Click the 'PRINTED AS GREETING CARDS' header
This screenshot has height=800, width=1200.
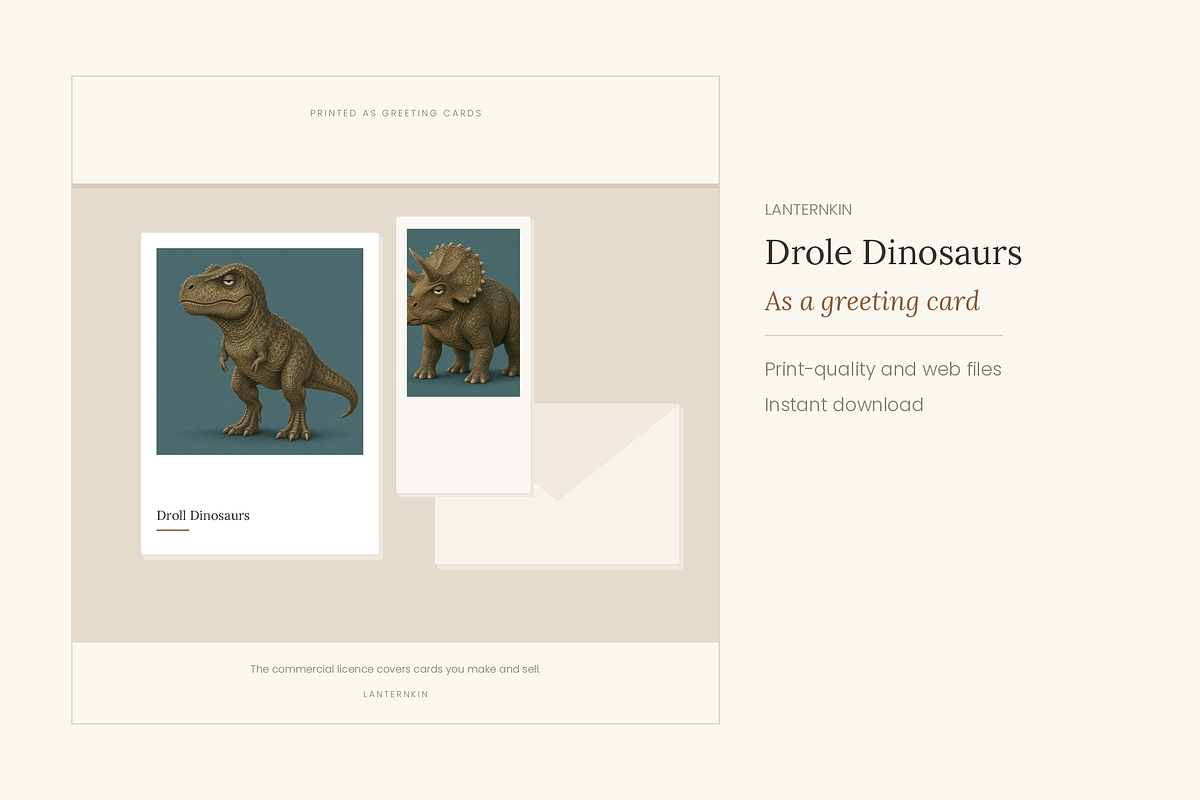396,113
